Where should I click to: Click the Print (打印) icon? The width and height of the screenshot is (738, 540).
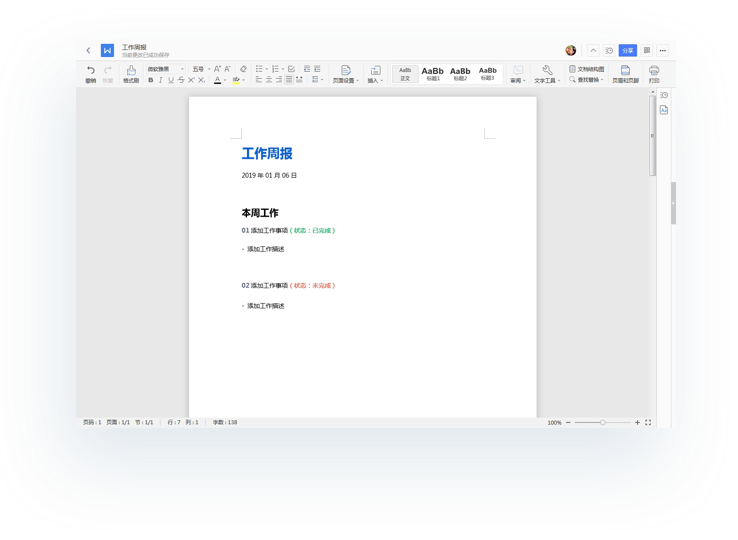click(x=654, y=71)
